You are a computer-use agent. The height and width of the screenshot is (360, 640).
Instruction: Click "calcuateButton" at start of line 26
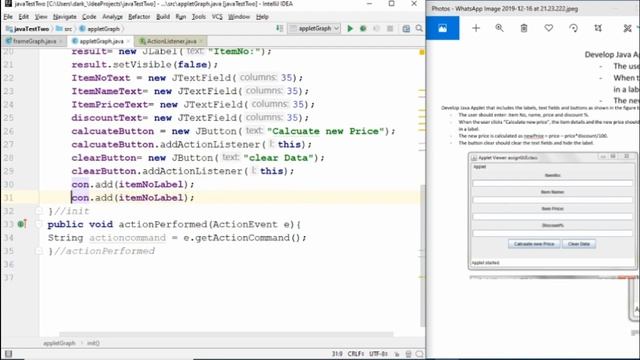[x=113, y=131]
